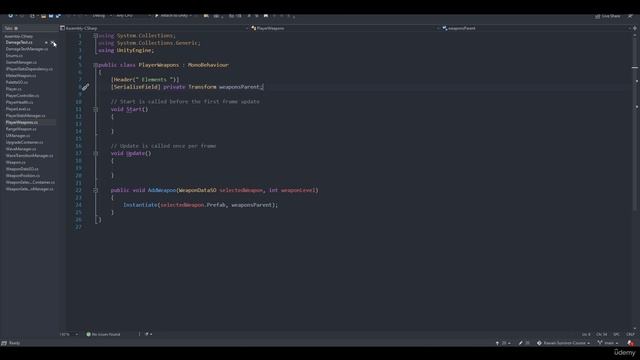
Task: Open PlayerLevel.cs from the file list
Action: pos(18,109)
